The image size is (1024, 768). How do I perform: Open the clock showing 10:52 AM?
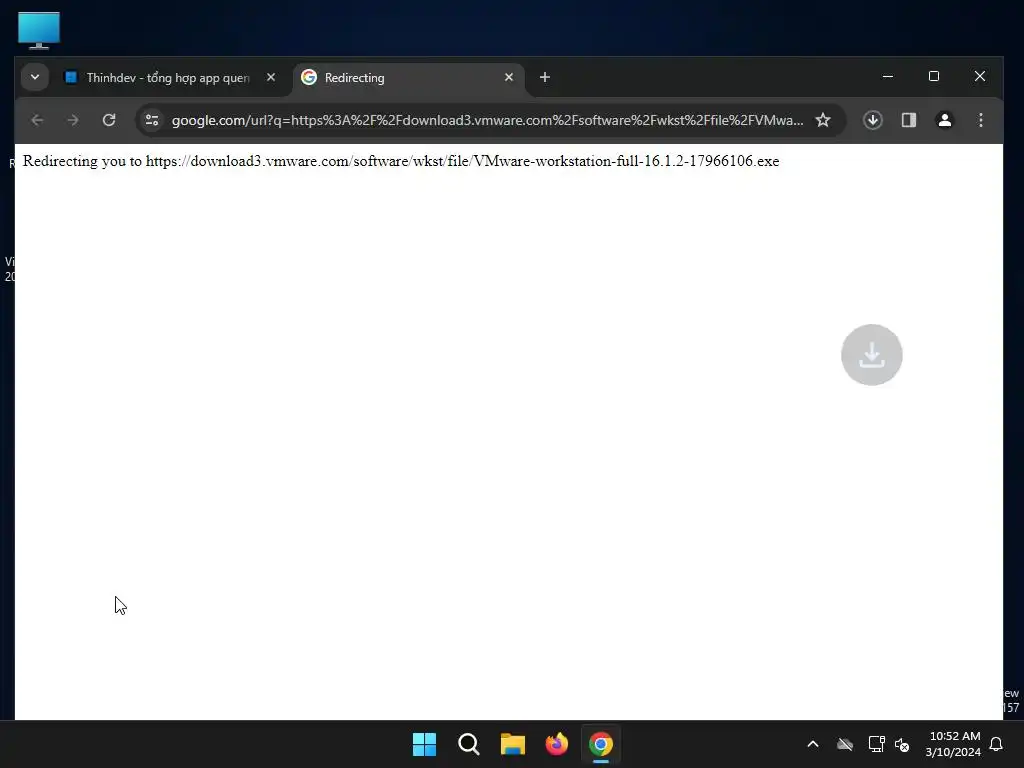[x=953, y=744]
